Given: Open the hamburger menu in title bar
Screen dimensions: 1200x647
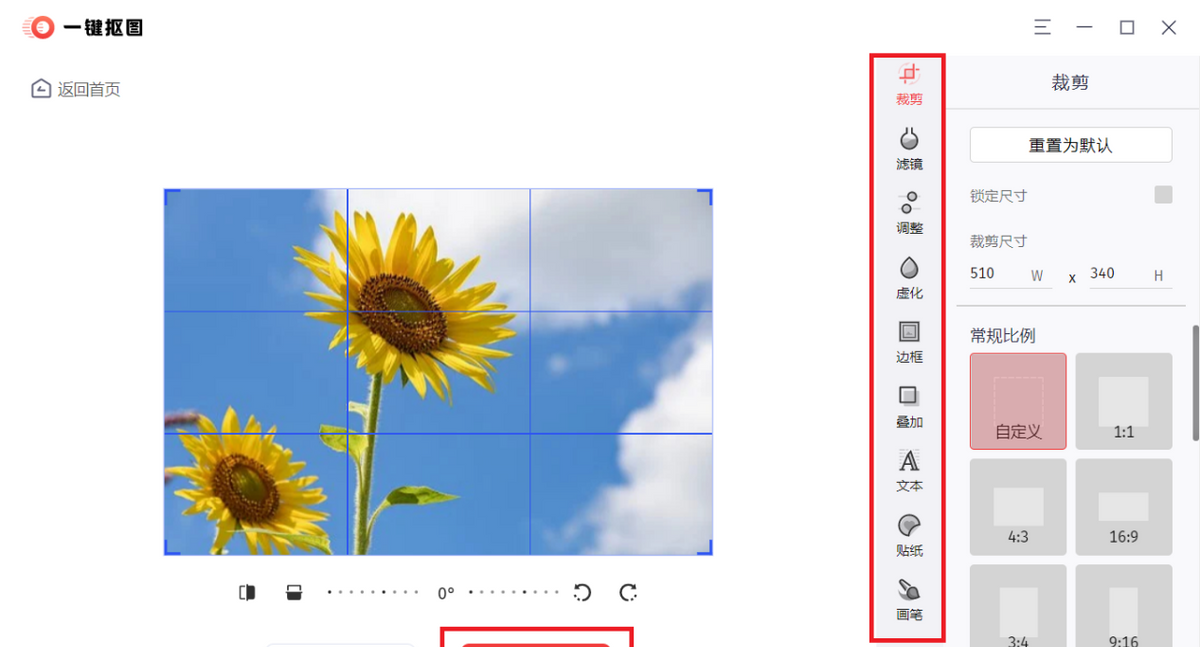Looking at the screenshot, I should 1043,27.
